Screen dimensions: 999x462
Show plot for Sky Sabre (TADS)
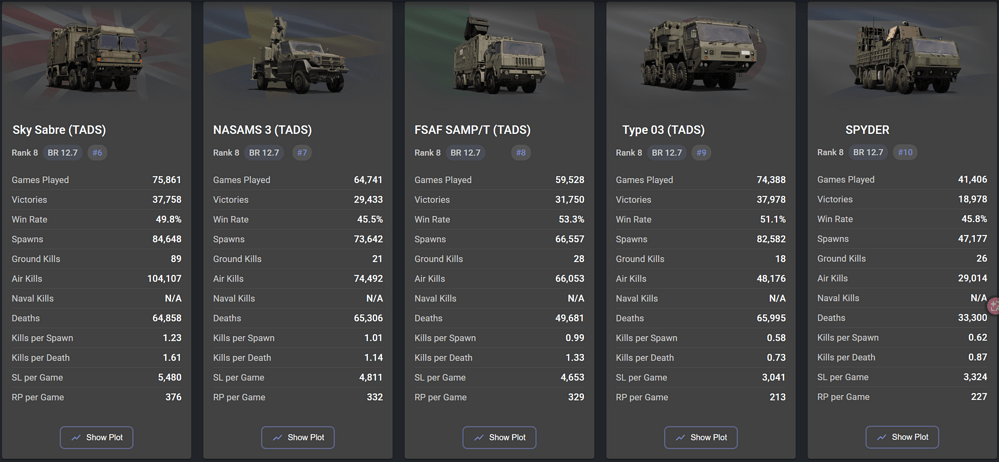point(96,437)
